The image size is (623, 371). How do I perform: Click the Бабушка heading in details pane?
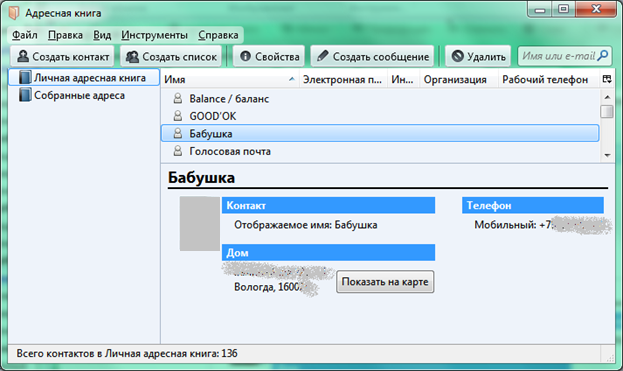pyautogui.click(x=201, y=178)
